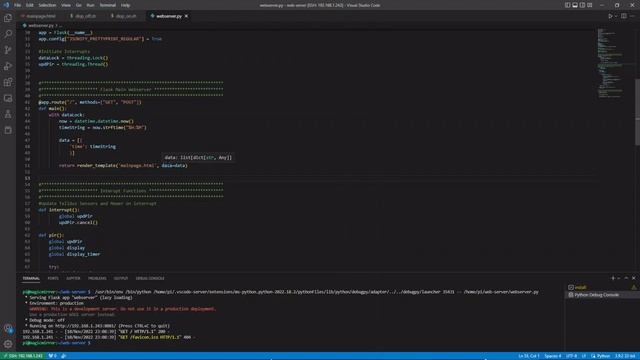Open the Testing flask view
Image resolution: width=640 pixels, height=360 pixels.
pos(8,114)
